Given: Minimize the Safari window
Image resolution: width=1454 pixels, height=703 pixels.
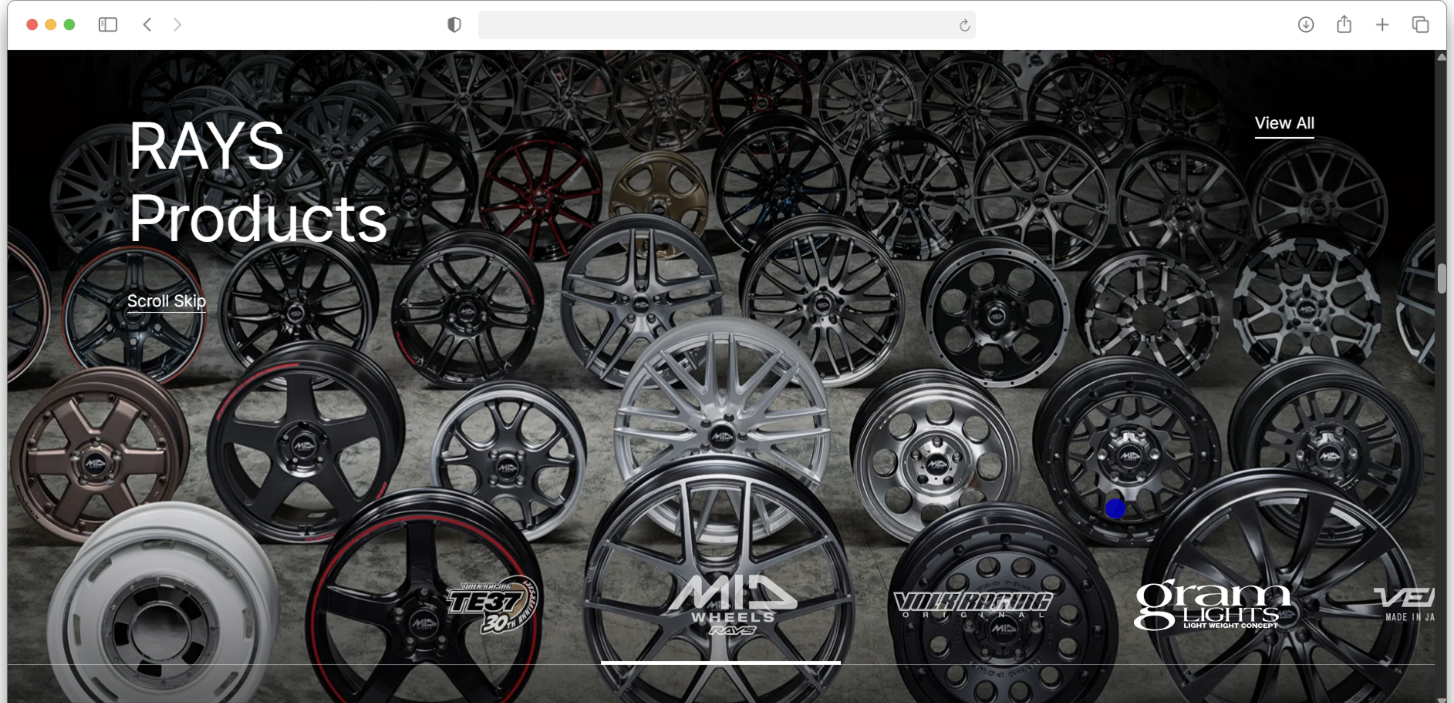Looking at the screenshot, I should pyautogui.click(x=51, y=25).
